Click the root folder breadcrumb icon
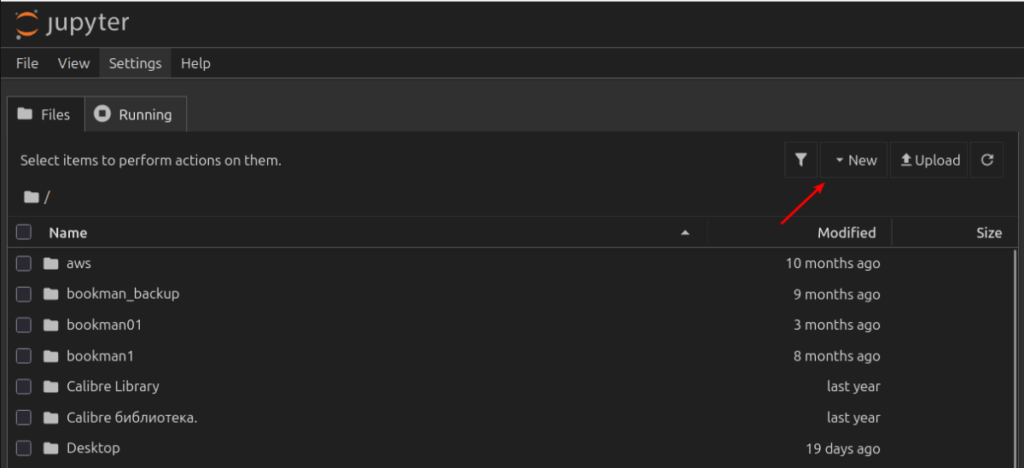This screenshot has height=468, width=1024. tap(31, 197)
